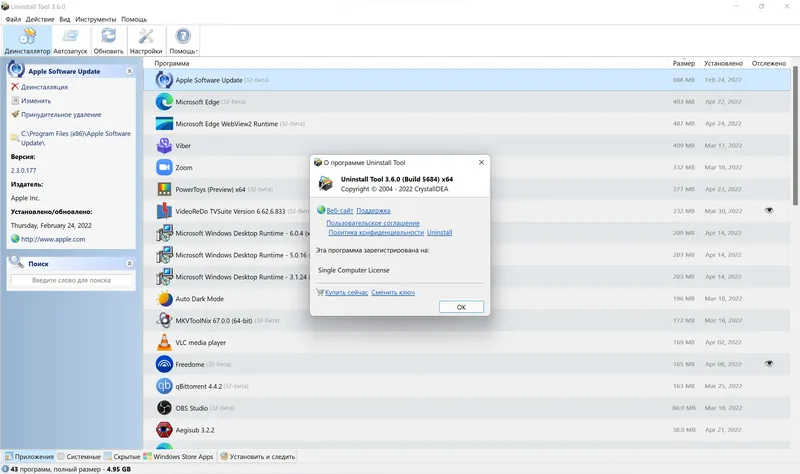This screenshot has height=474, width=800.
Task: Sort list by the Установлено column header
Action: click(x=723, y=63)
